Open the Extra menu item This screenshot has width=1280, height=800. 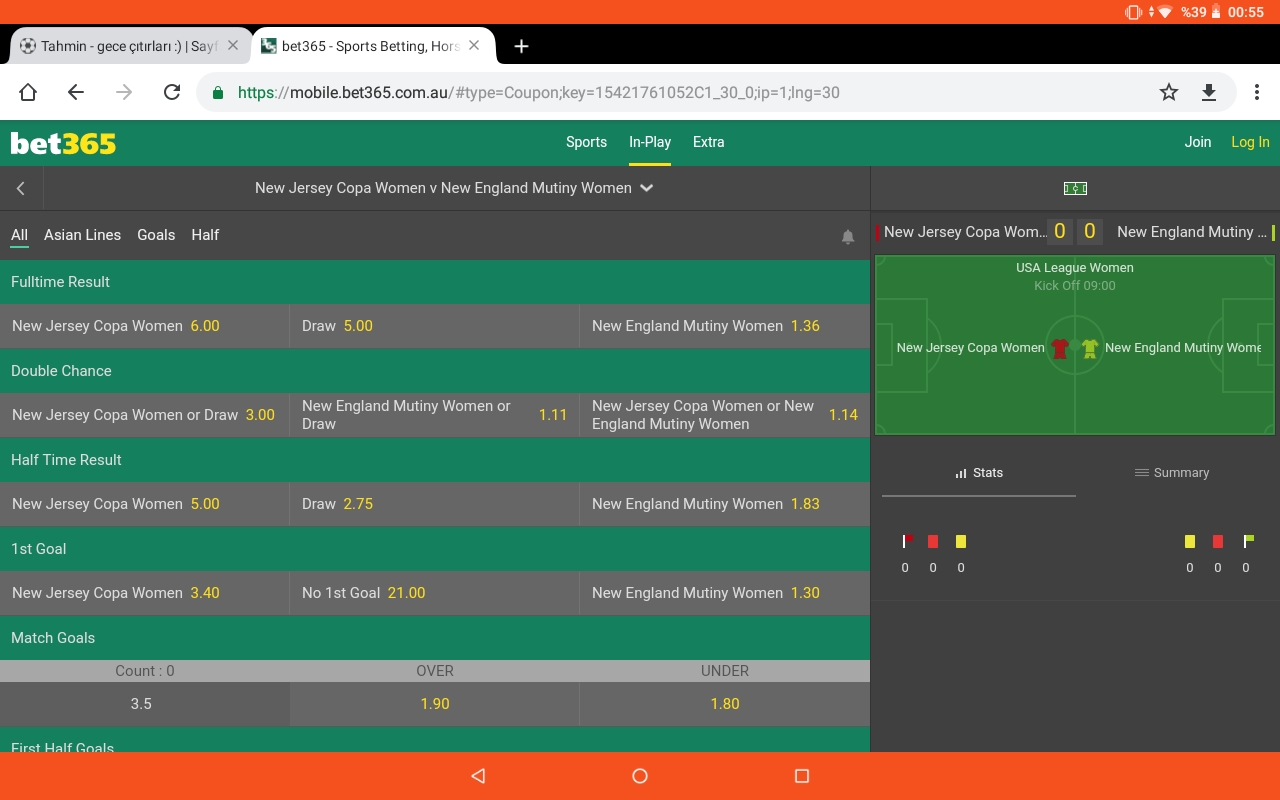tap(708, 142)
